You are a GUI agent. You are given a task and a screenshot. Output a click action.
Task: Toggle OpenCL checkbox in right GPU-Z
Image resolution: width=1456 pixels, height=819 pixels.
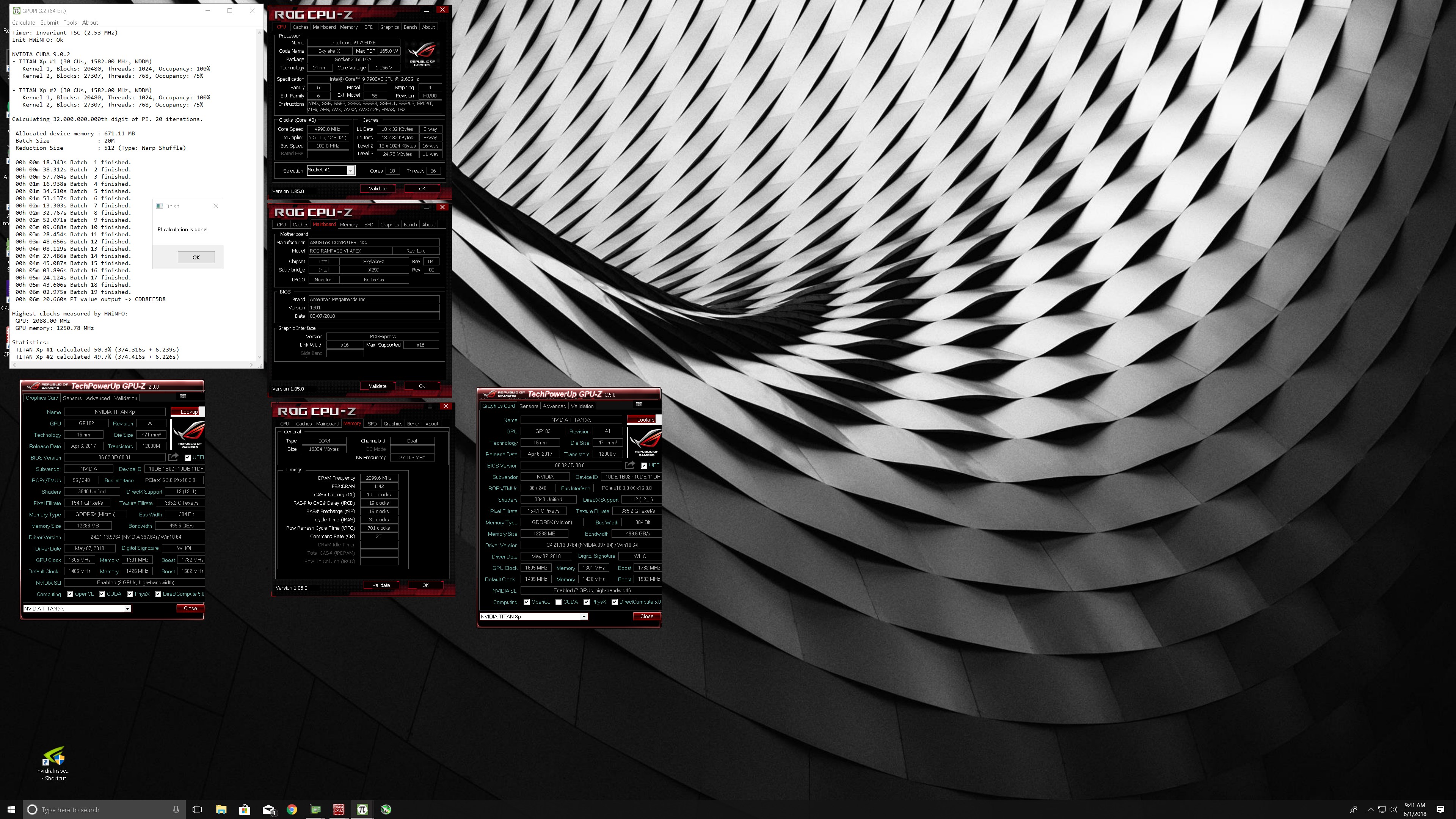click(x=527, y=602)
